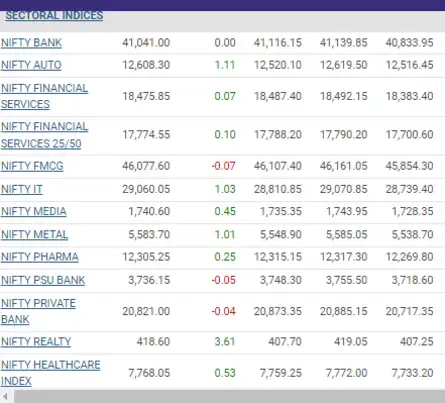Image resolution: width=445 pixels, height=403 pixels.
Task: Select NIFTY BANK value 41,041.00
Action: click(146, 43)
